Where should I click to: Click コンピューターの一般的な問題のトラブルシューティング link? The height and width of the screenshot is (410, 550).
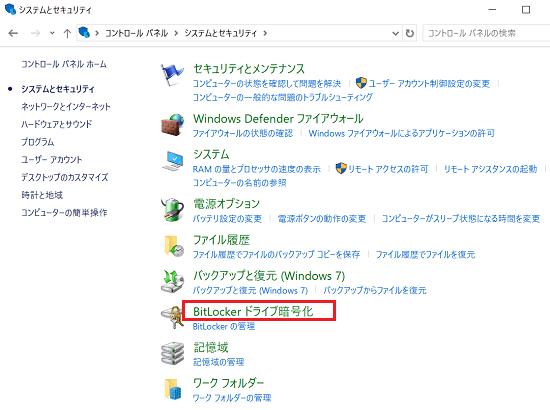click(x=283, y=97)
